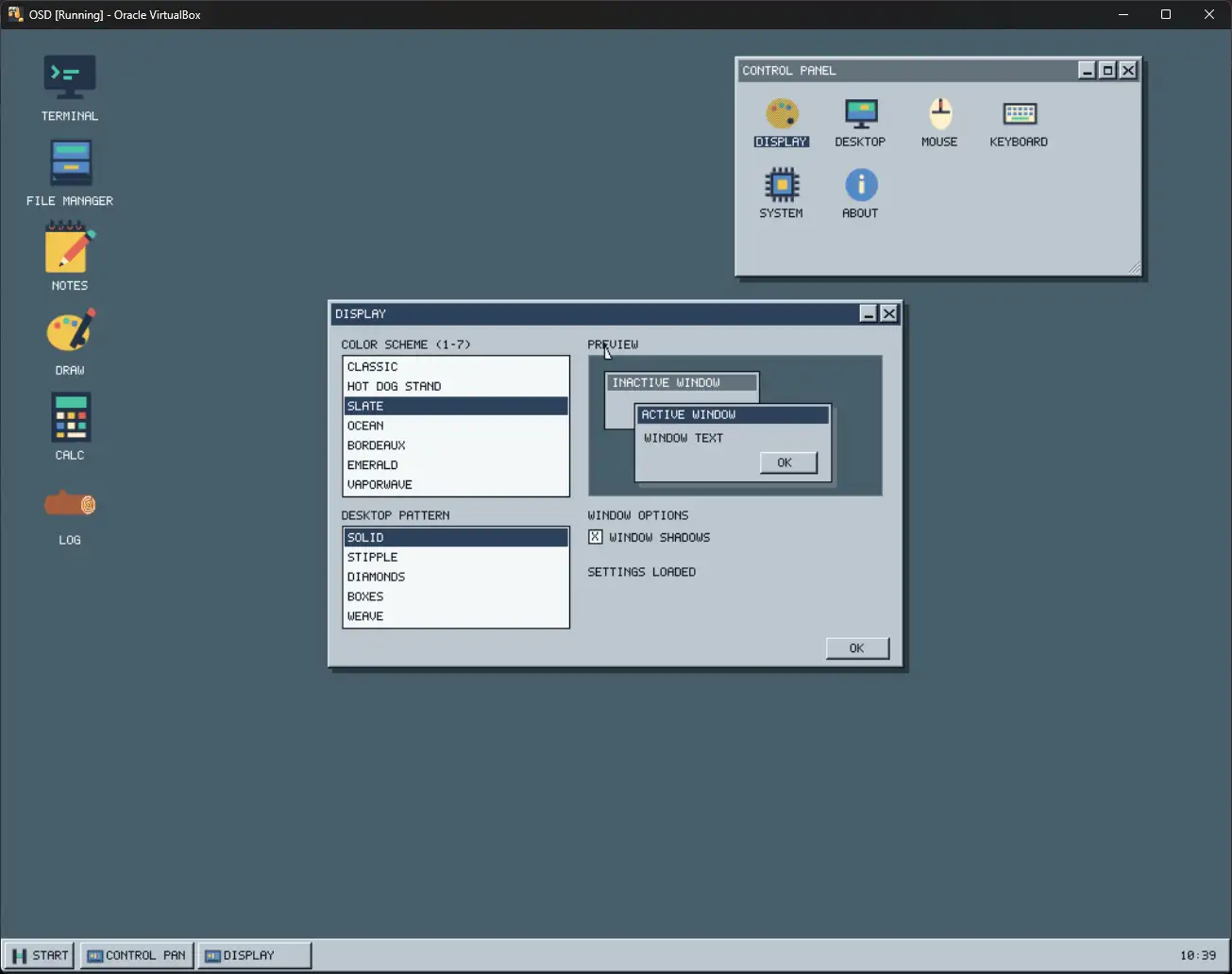
Task: Pick the Ocean color scheme
Action: (456, 426)
